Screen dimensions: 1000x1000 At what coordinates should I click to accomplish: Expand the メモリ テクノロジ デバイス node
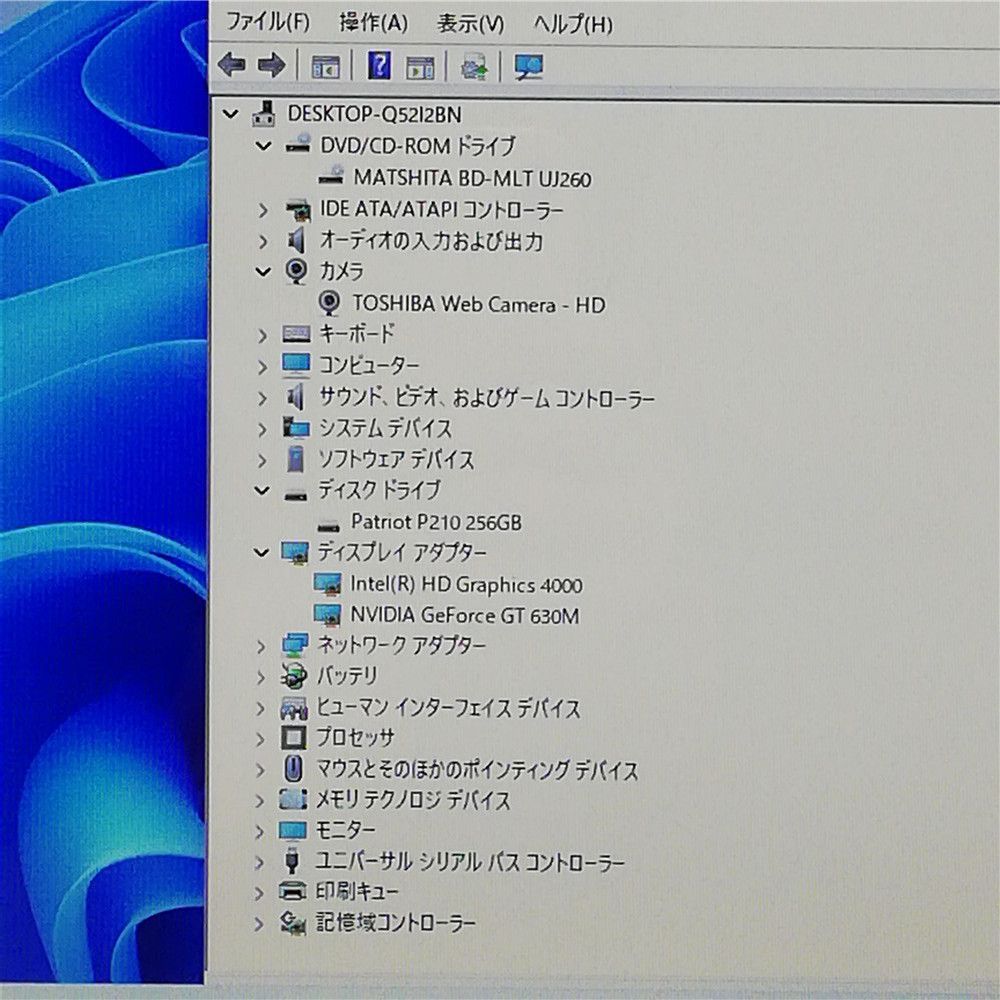[260, 800]
